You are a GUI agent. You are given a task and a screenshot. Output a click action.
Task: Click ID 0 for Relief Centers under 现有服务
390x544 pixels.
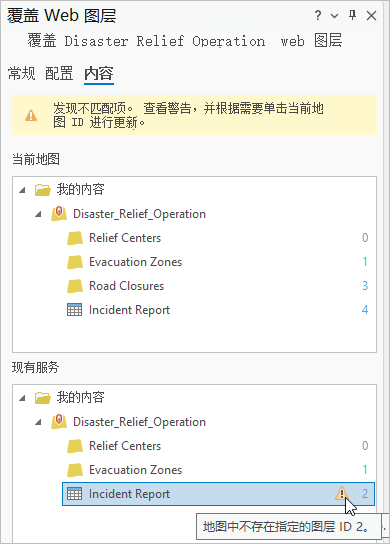(365, 445)
